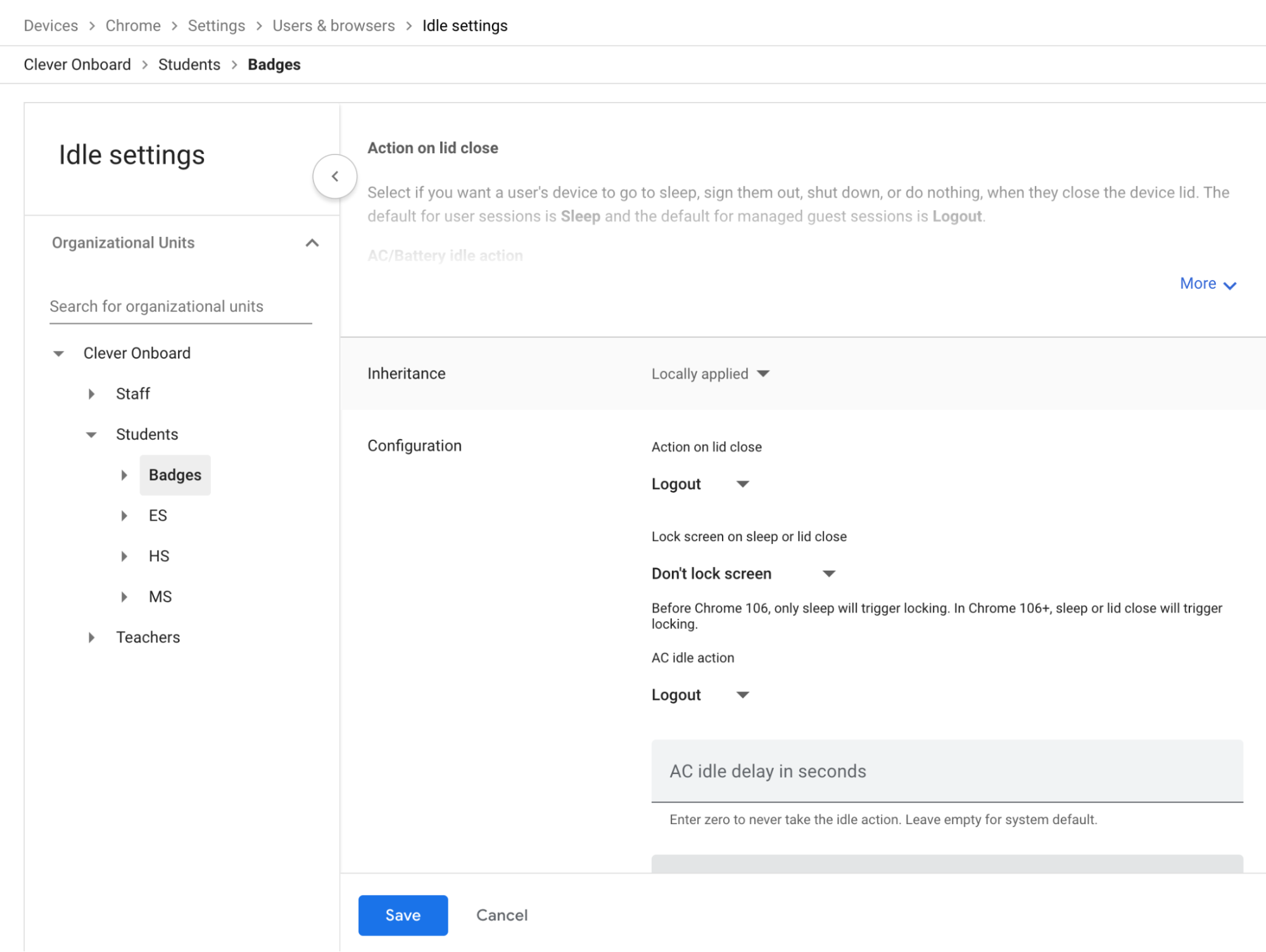Image resolution: width=1266 pixels, height=952 pixels.
Task: Expand the Teachers organizational unit
Action: coord(92,637)
